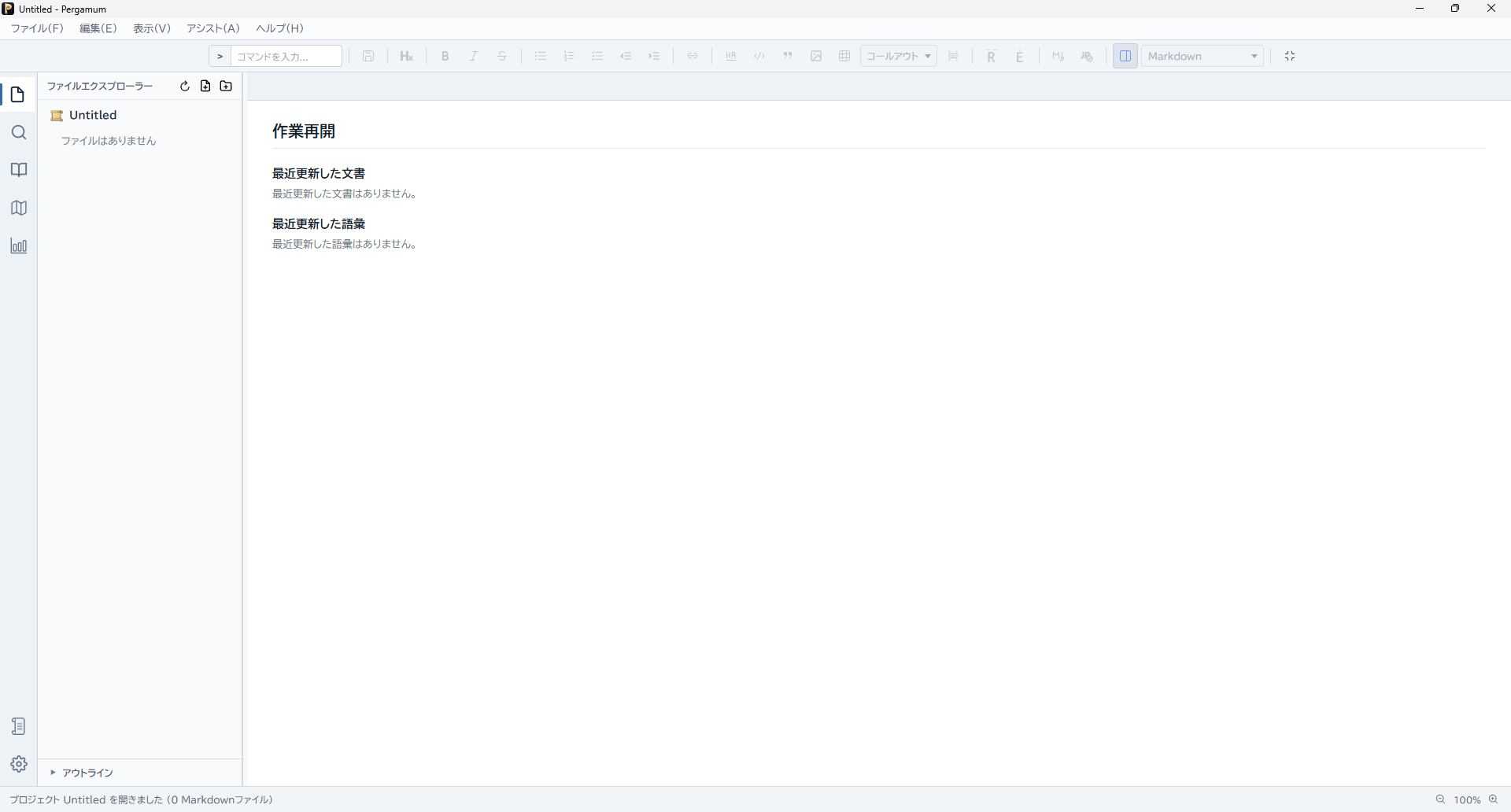Expand the アウトライン outline section
1511x812 pixels.
[x=82, y=773]
